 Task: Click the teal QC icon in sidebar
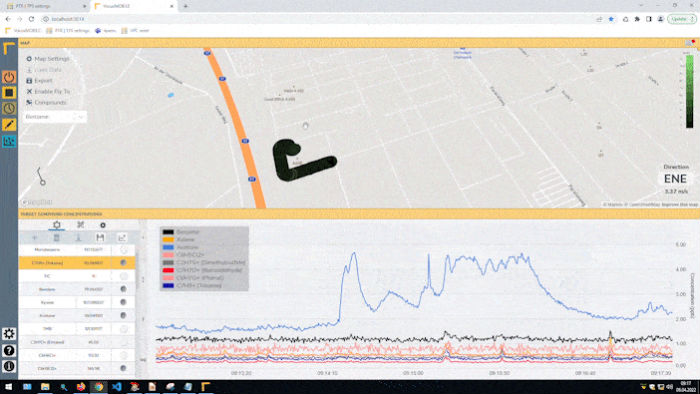[9, 141]
